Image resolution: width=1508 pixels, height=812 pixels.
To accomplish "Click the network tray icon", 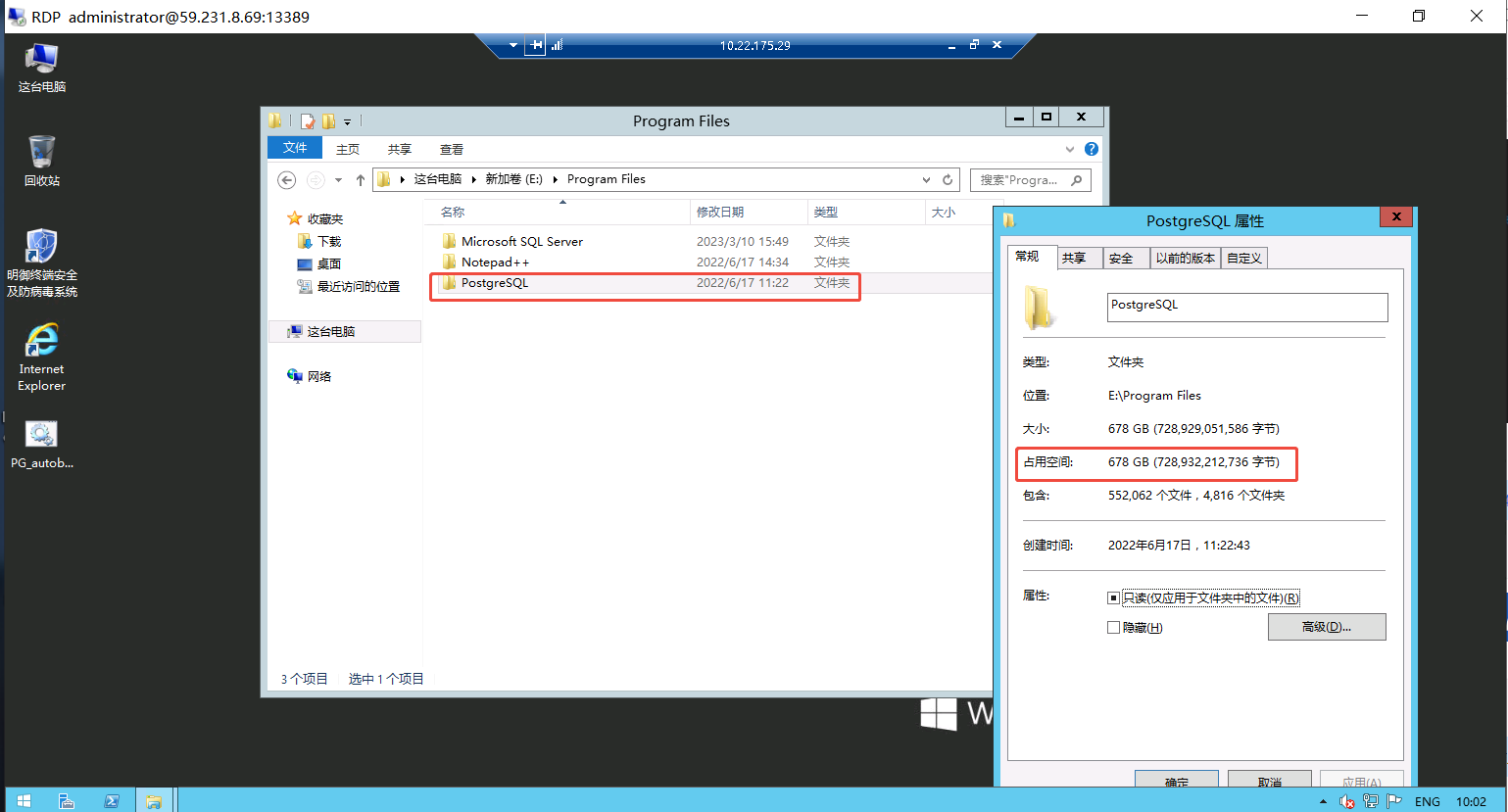I will click(1371, 801).
